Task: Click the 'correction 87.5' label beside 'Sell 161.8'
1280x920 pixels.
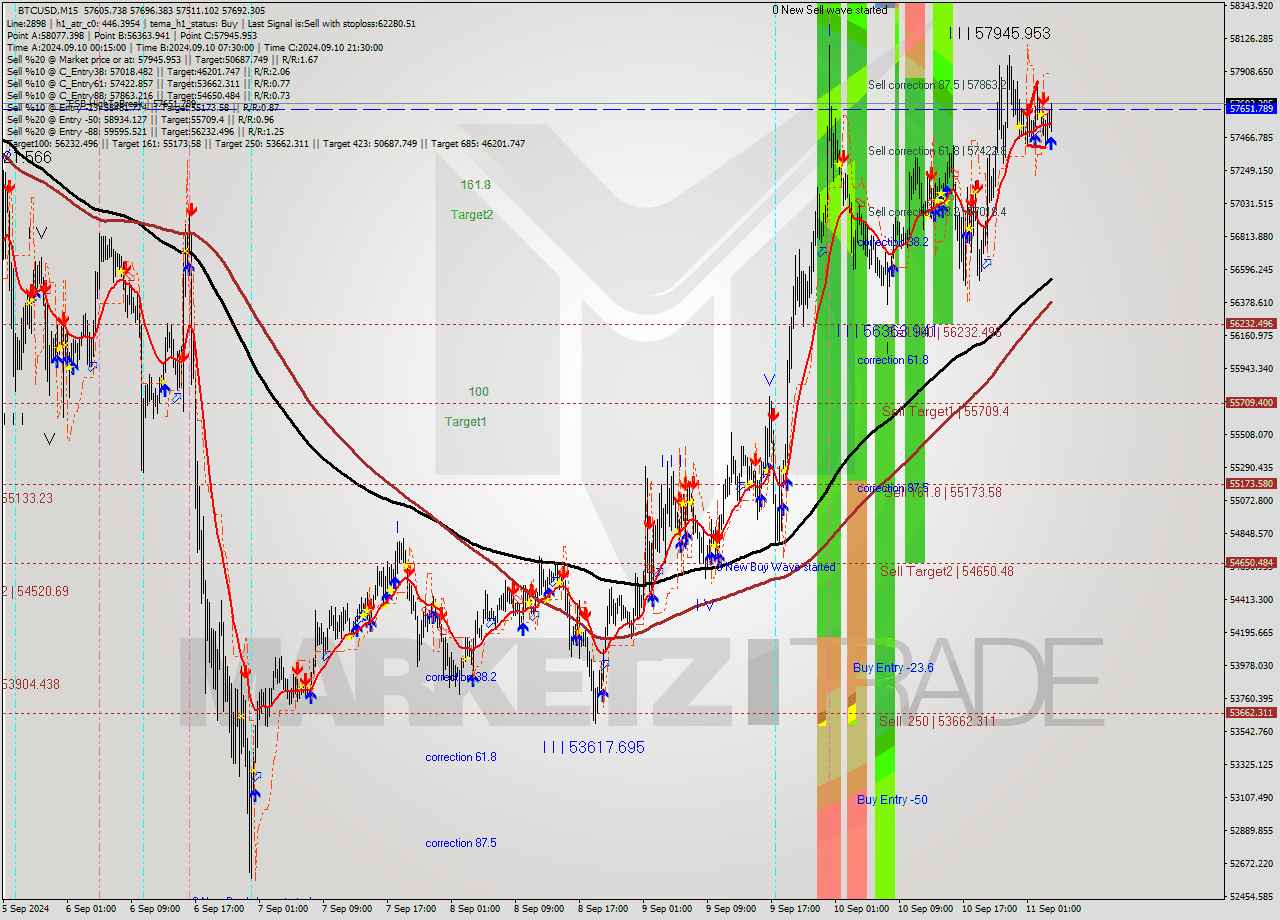Action: pyautogui.click(x=892, y=488)
